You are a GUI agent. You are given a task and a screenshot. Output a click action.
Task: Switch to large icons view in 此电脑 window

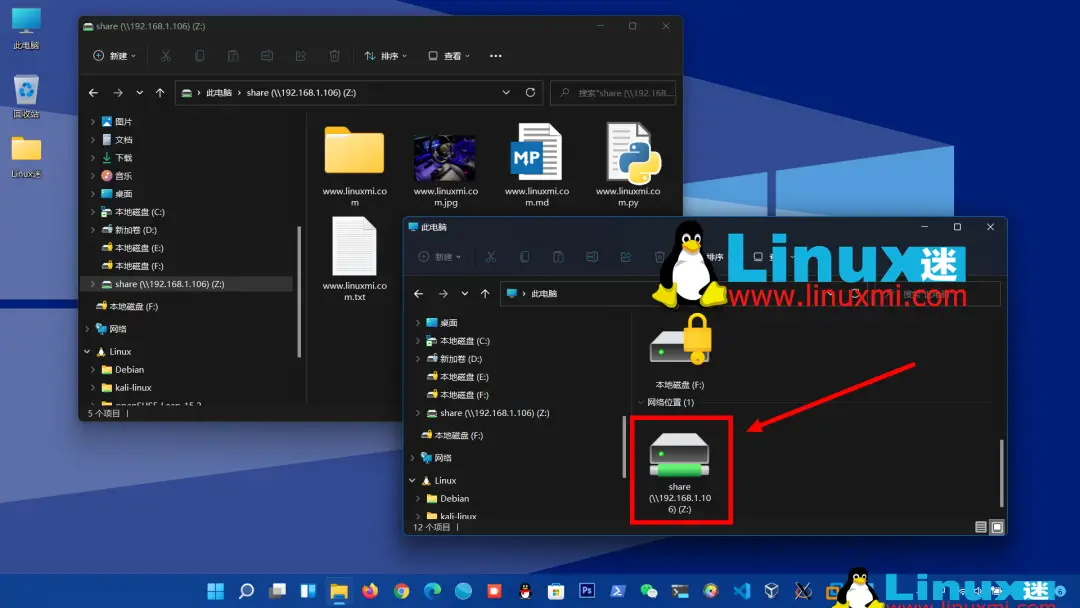tap(997, 526)
